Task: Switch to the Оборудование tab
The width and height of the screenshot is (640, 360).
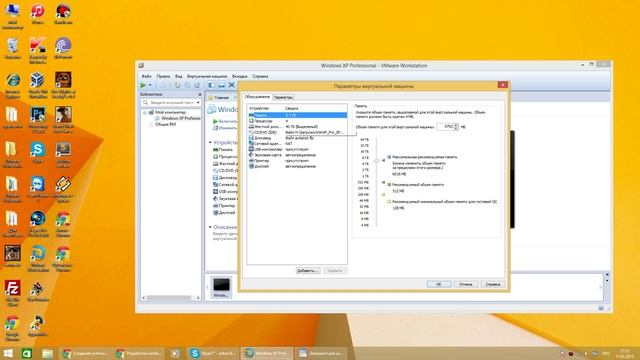Action: click(x=257, y=97)
